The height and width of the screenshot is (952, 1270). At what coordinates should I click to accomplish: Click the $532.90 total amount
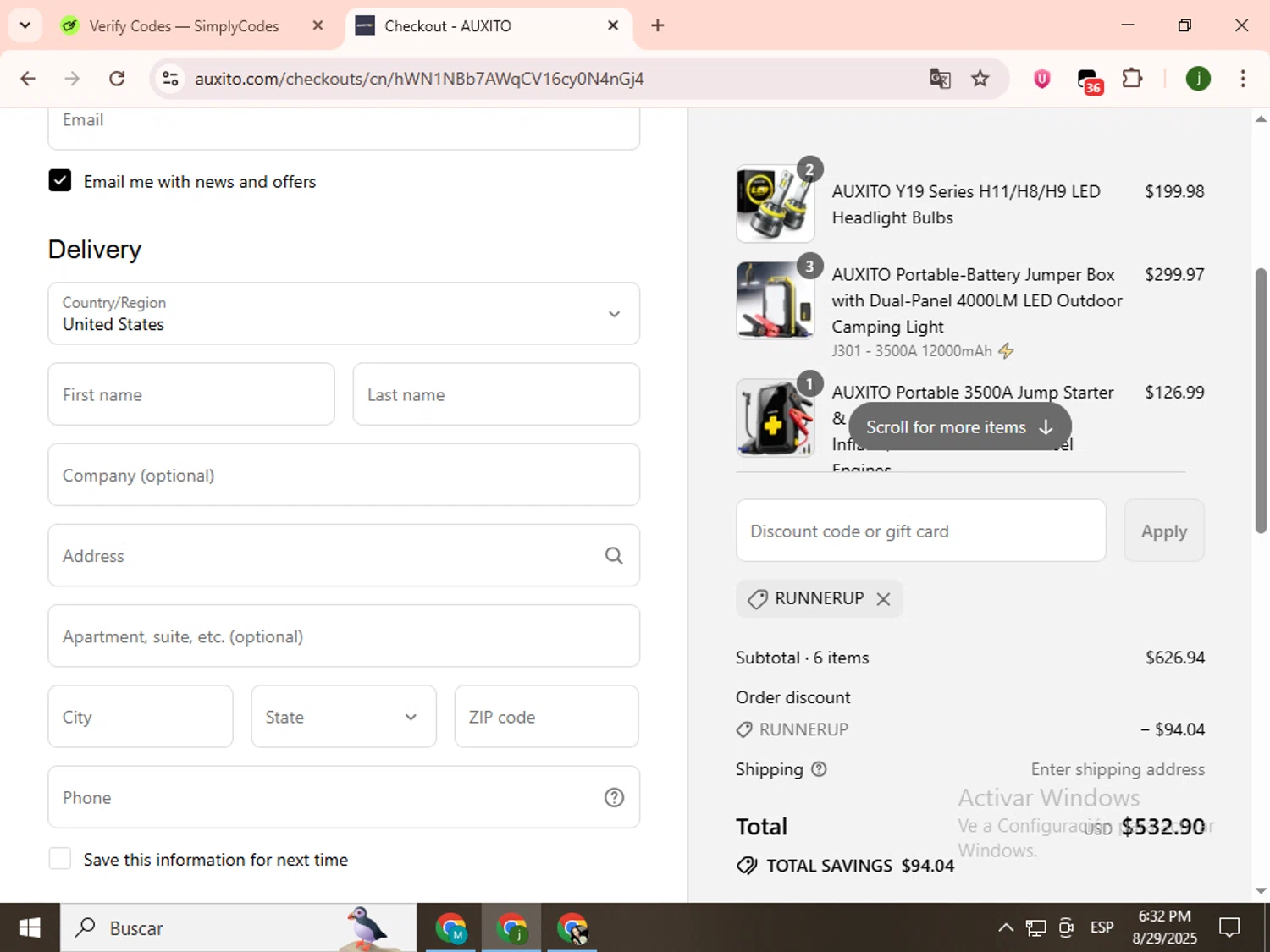(x=1162, y=827)
